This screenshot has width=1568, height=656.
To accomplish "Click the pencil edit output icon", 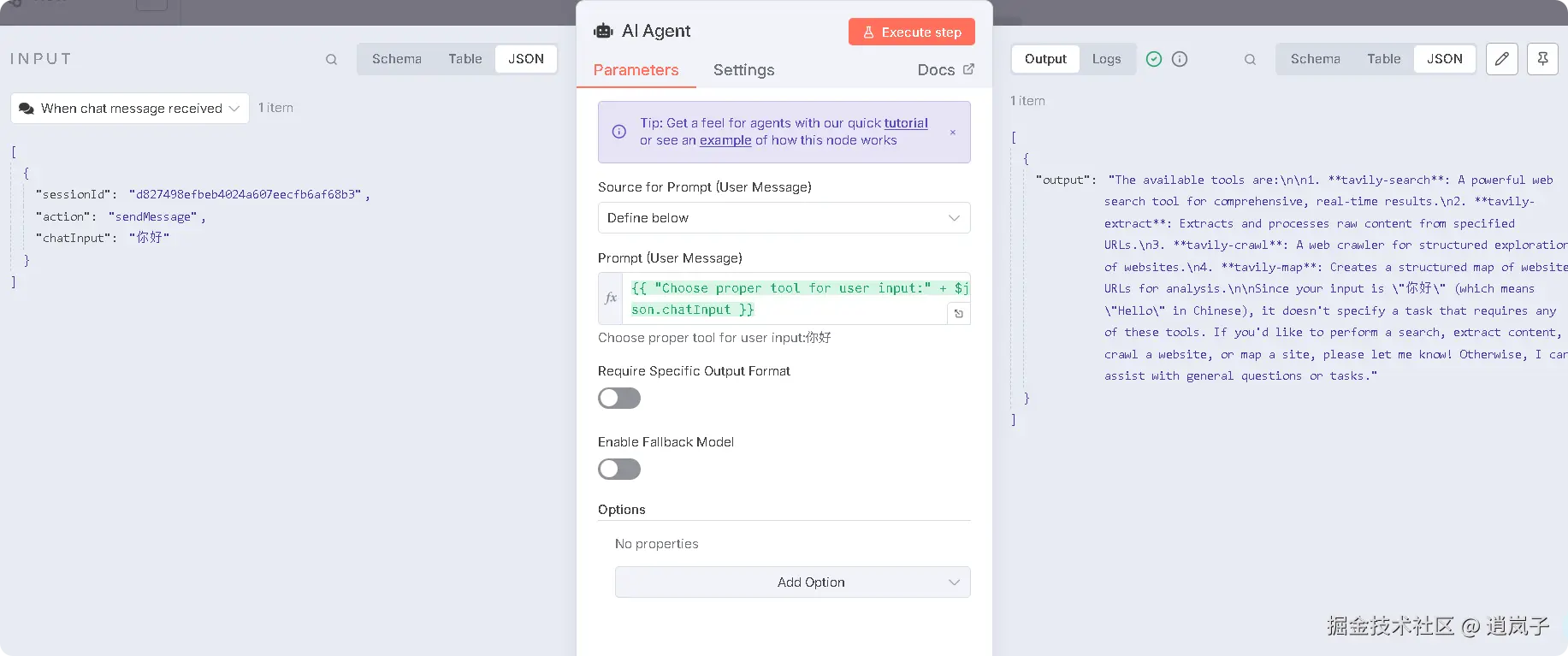I will click(1501, 59).
